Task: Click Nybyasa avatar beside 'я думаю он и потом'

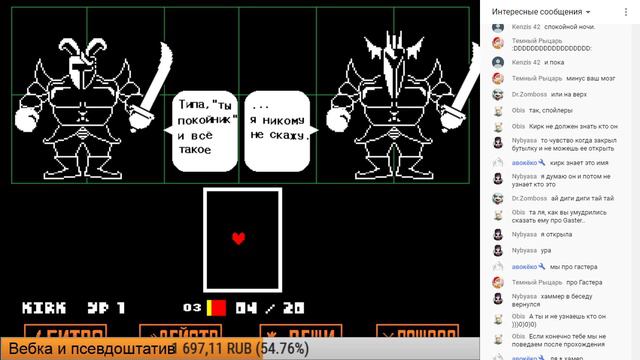Action: (x=498, y=178)
